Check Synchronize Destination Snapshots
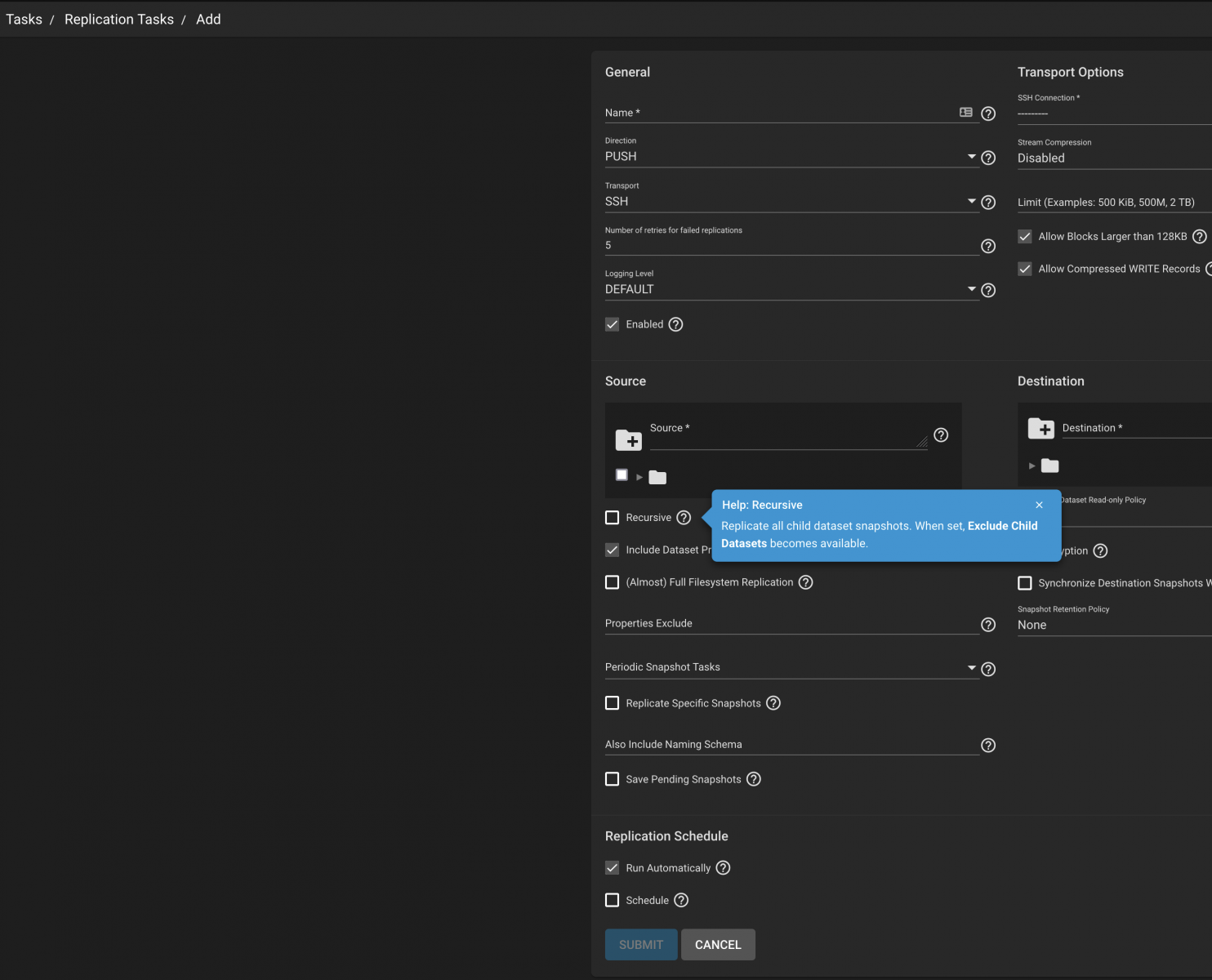 [x=1025, y=583]
